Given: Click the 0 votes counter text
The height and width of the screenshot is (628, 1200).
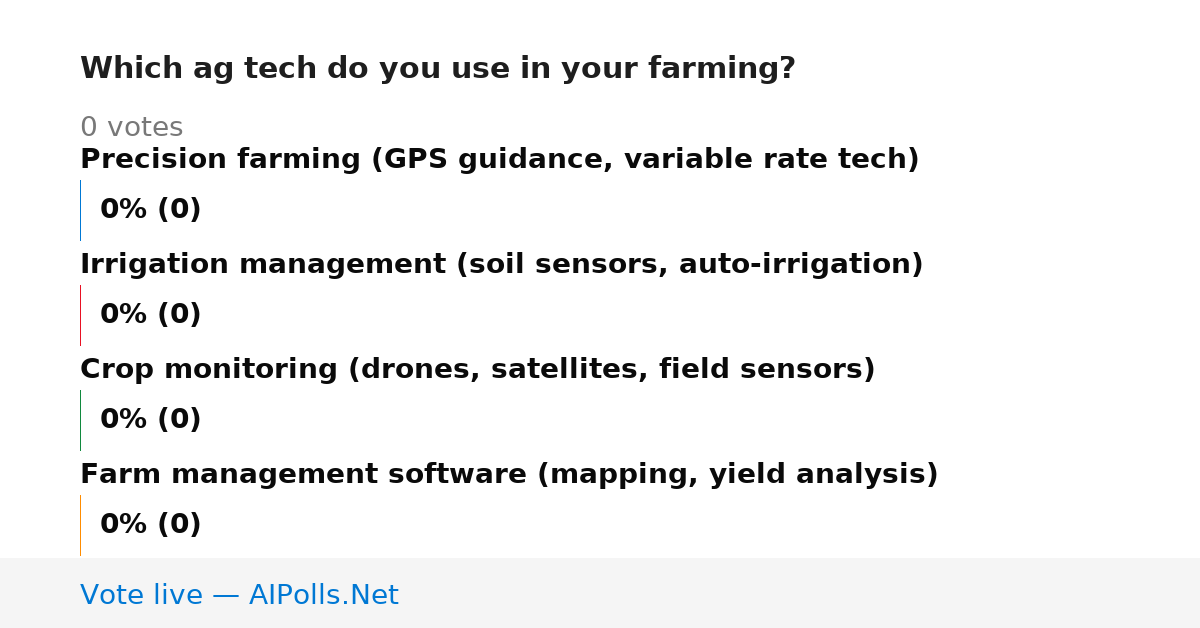Looking at the screenshot, I should point(131,128).
